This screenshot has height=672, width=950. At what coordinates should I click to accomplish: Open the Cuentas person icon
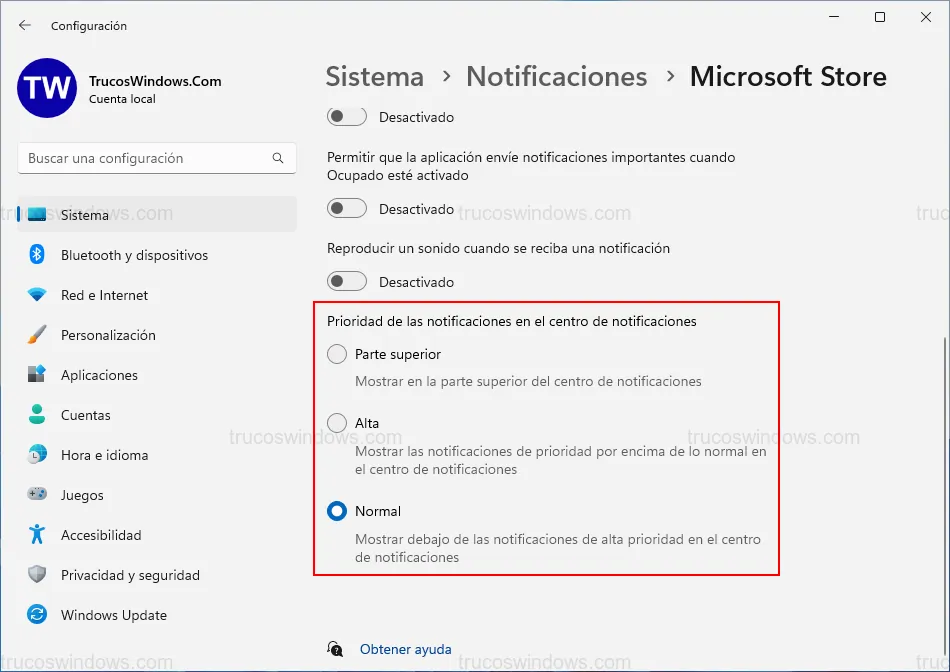(x=37, y=415)
